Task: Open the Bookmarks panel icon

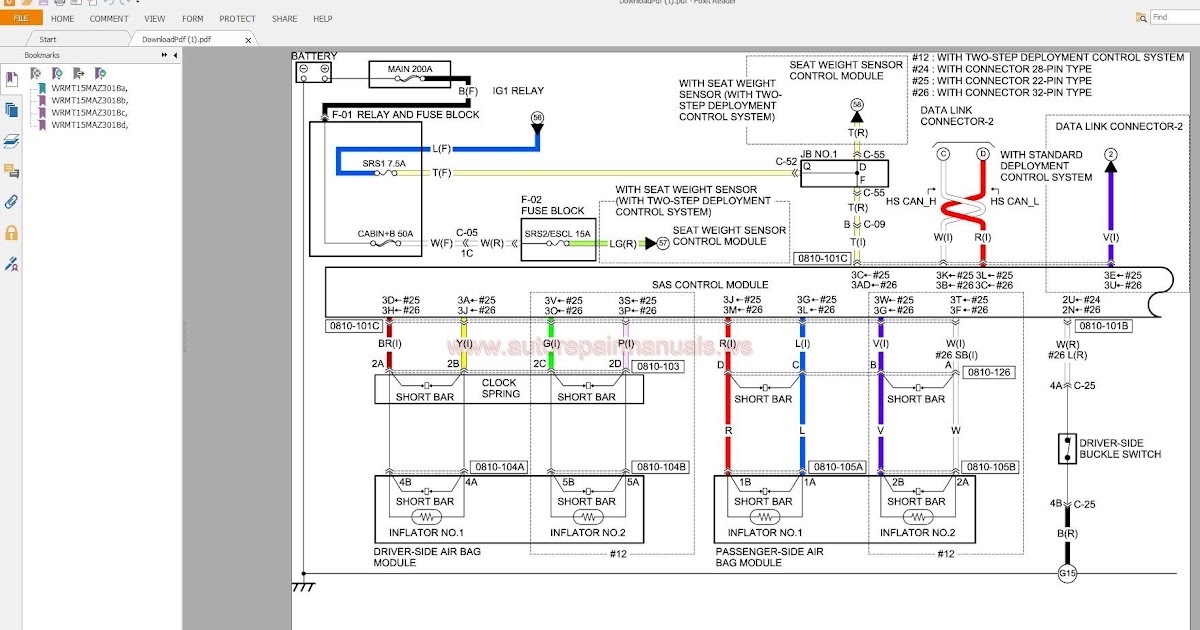Action: tap(11, 79)
